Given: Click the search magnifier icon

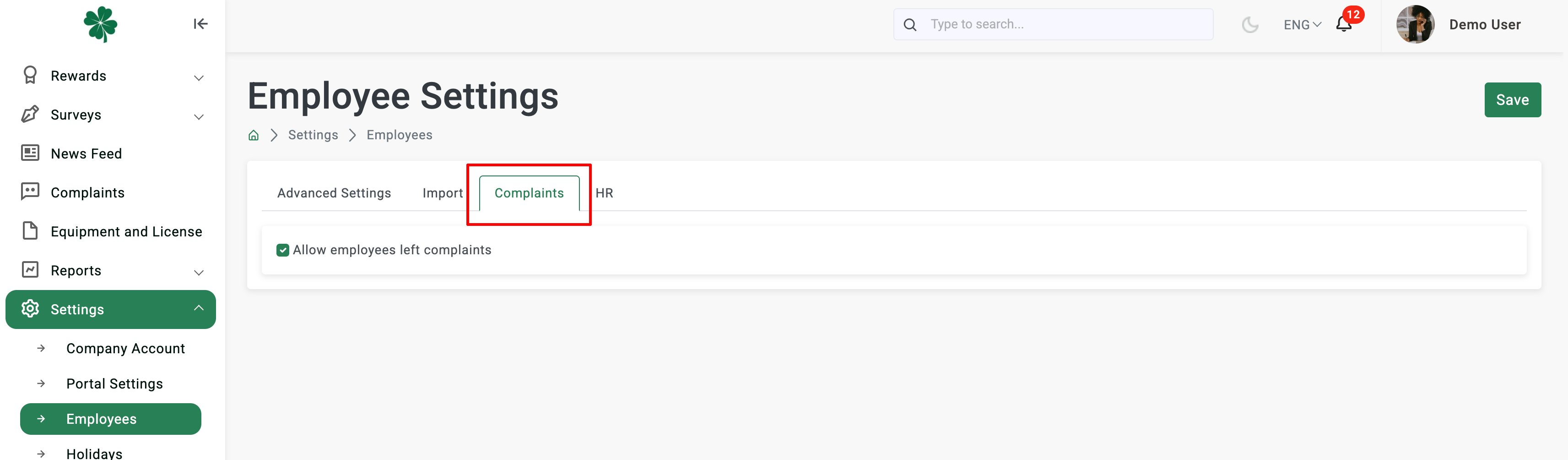Looking at the screenshot, I should coord(910,24).
